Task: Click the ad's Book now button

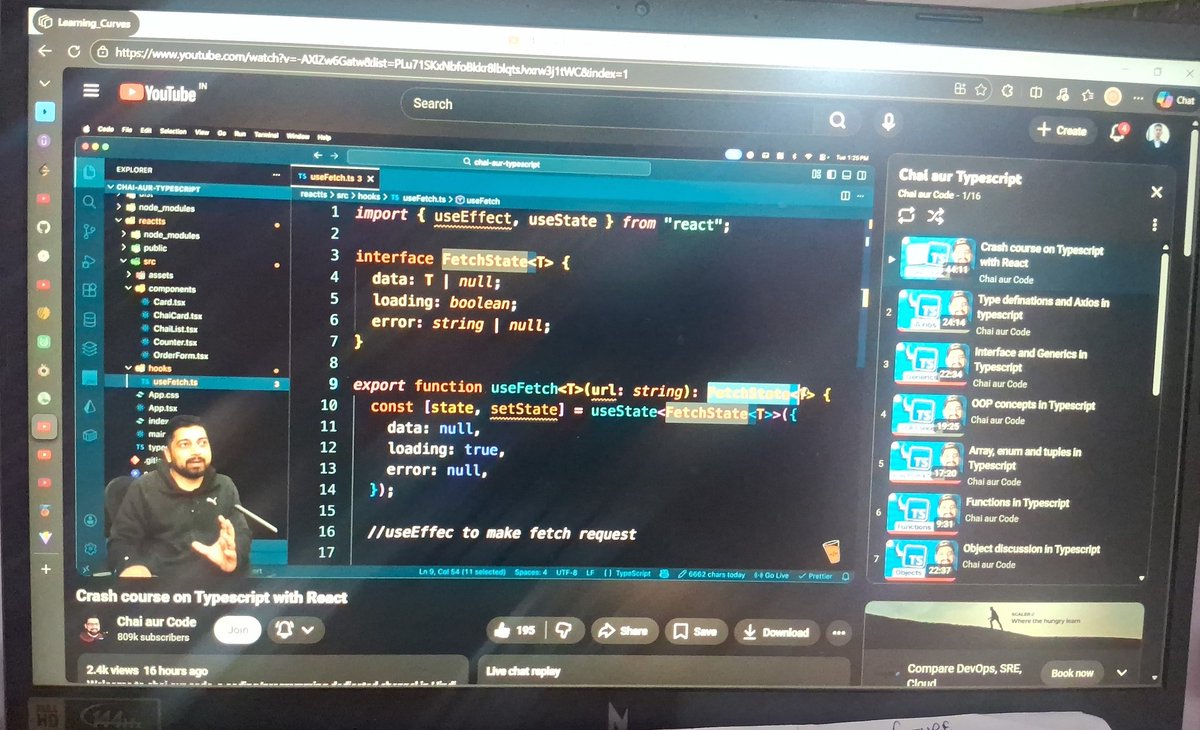Action: pos(1072,673)
